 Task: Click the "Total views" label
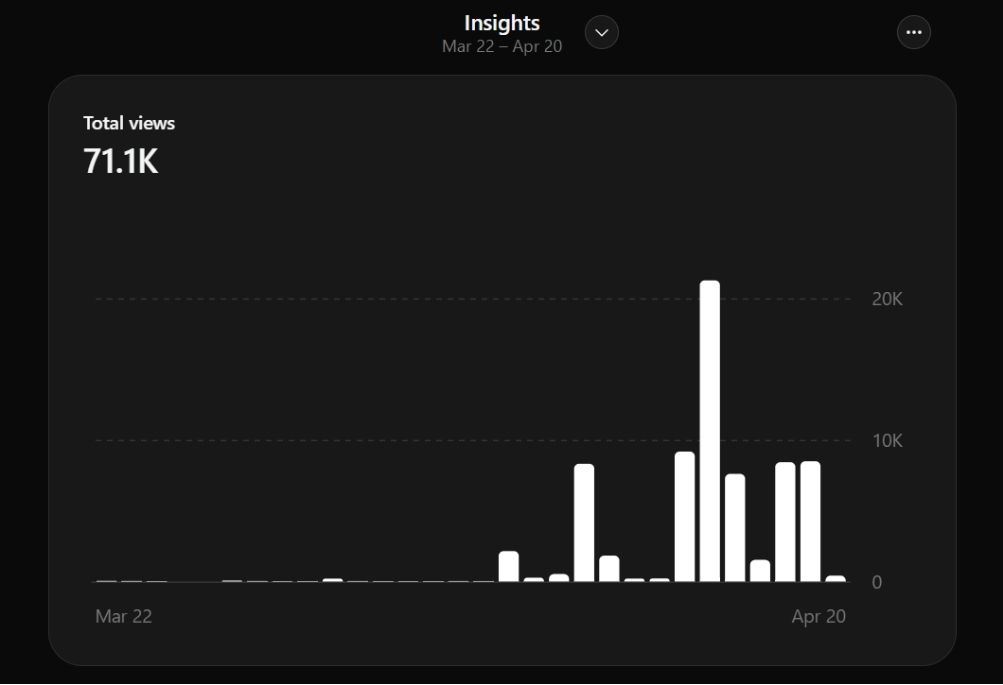[x=129, y=123]
